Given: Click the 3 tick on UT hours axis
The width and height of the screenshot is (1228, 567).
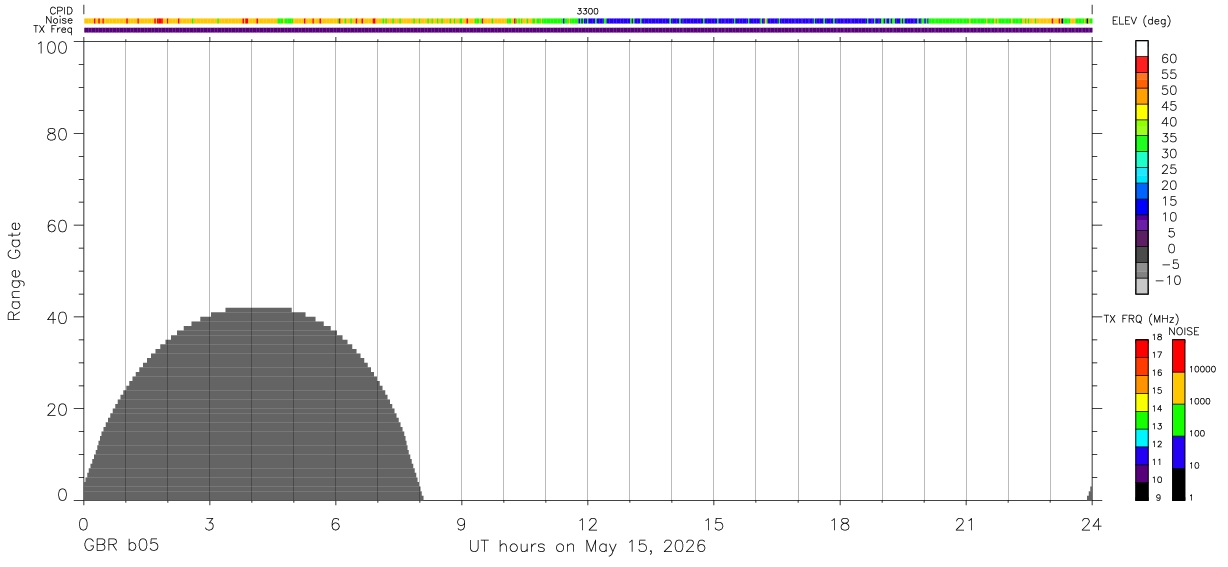Looking at the screenshot, I should 210,524.
